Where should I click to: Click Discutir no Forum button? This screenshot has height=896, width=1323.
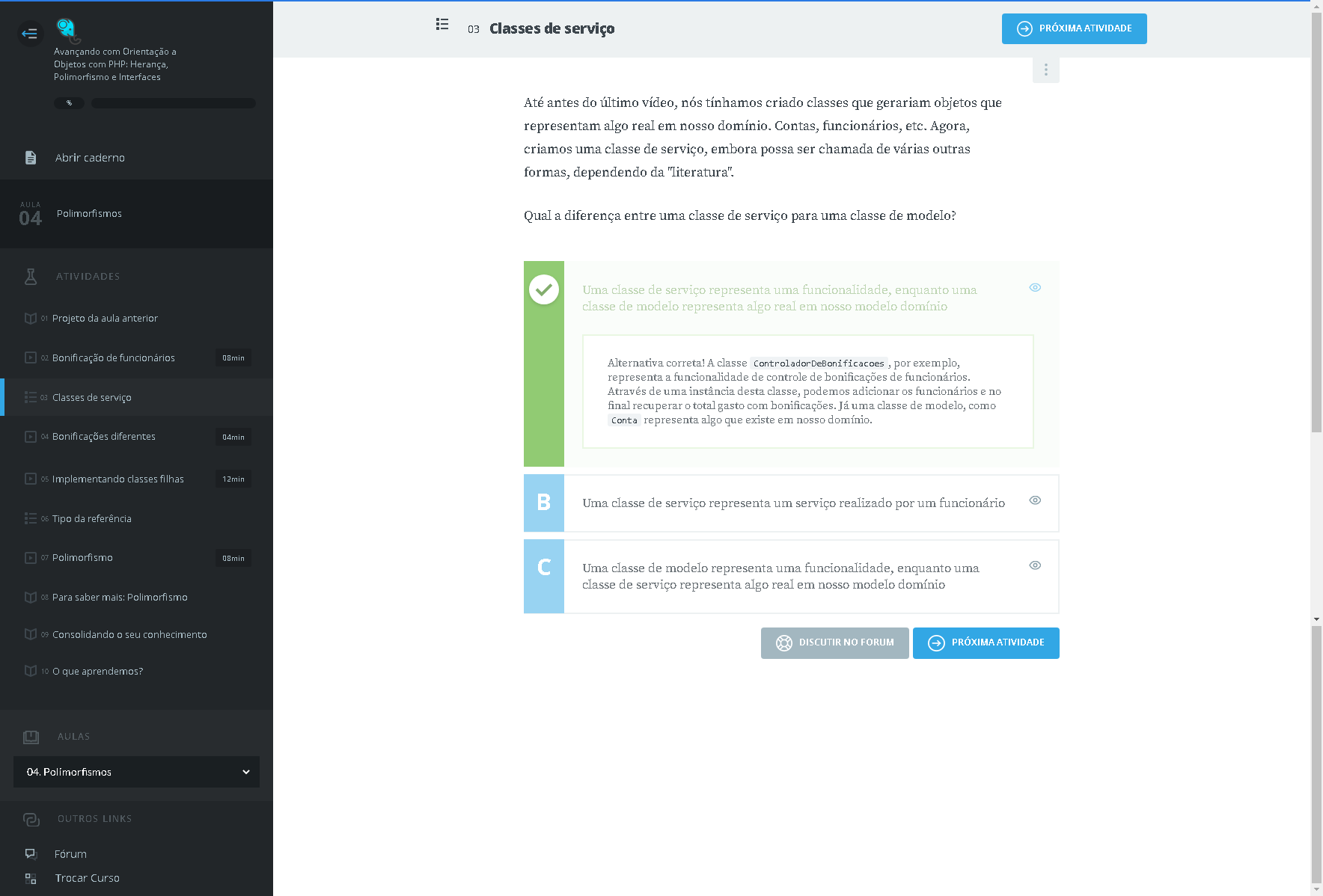tap(834, 643)
